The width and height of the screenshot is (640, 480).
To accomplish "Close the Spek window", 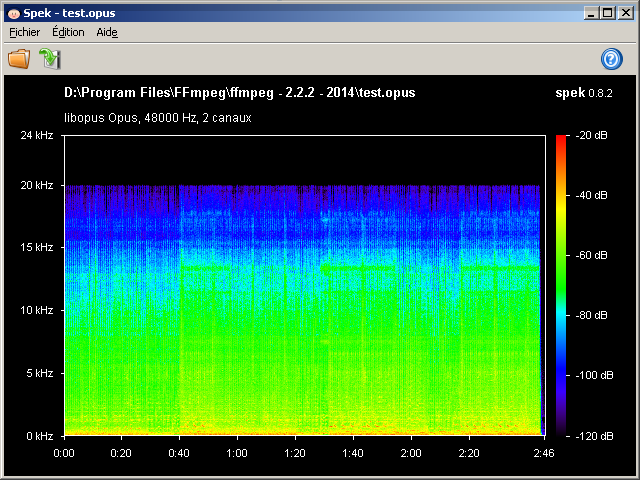I will coord(626,13).
